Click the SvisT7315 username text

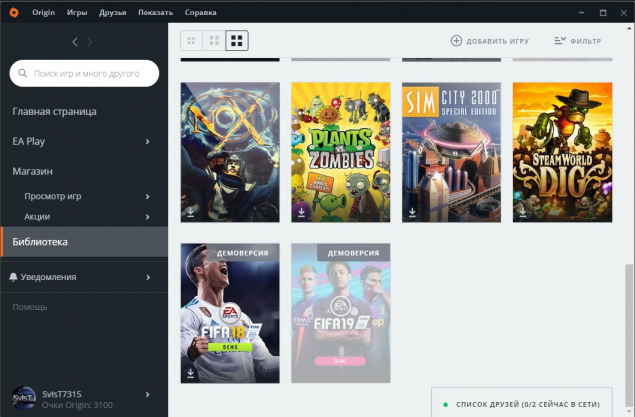pos(62,394)
